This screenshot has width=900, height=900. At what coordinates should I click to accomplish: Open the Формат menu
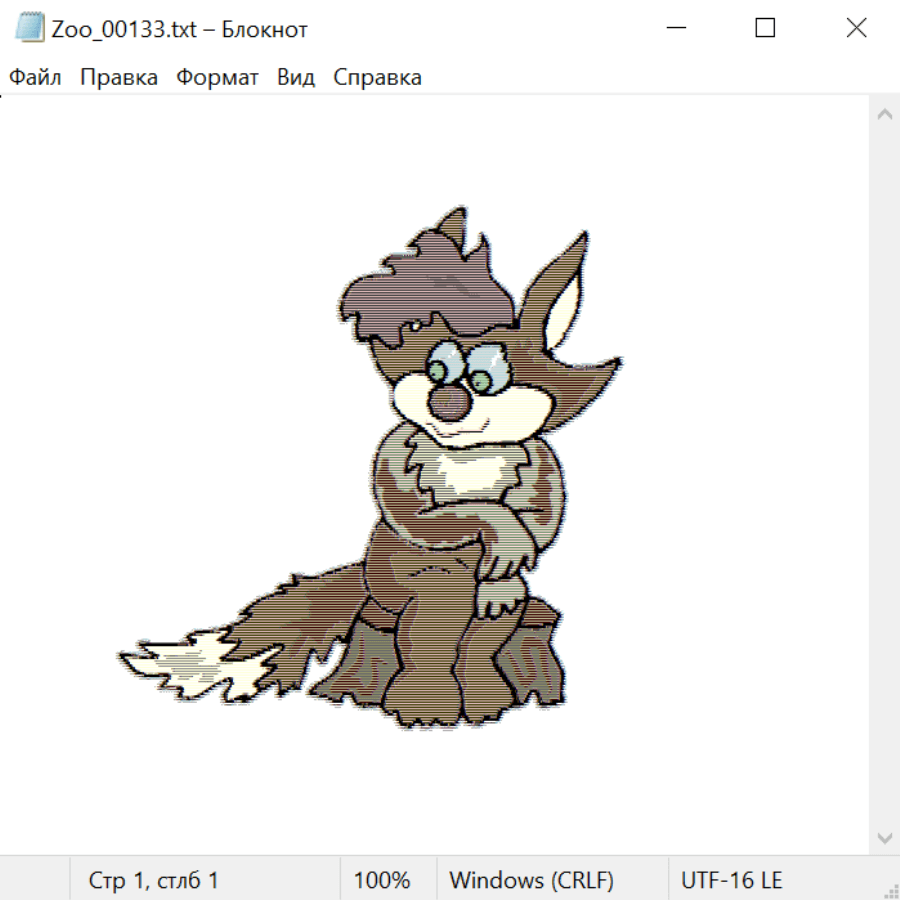pos(217,77)
